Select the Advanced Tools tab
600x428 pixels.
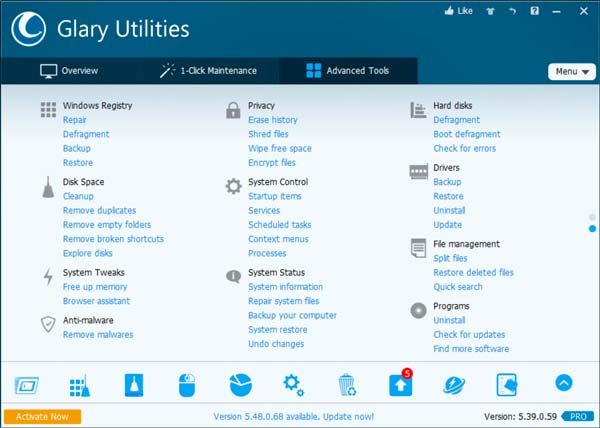348,71
